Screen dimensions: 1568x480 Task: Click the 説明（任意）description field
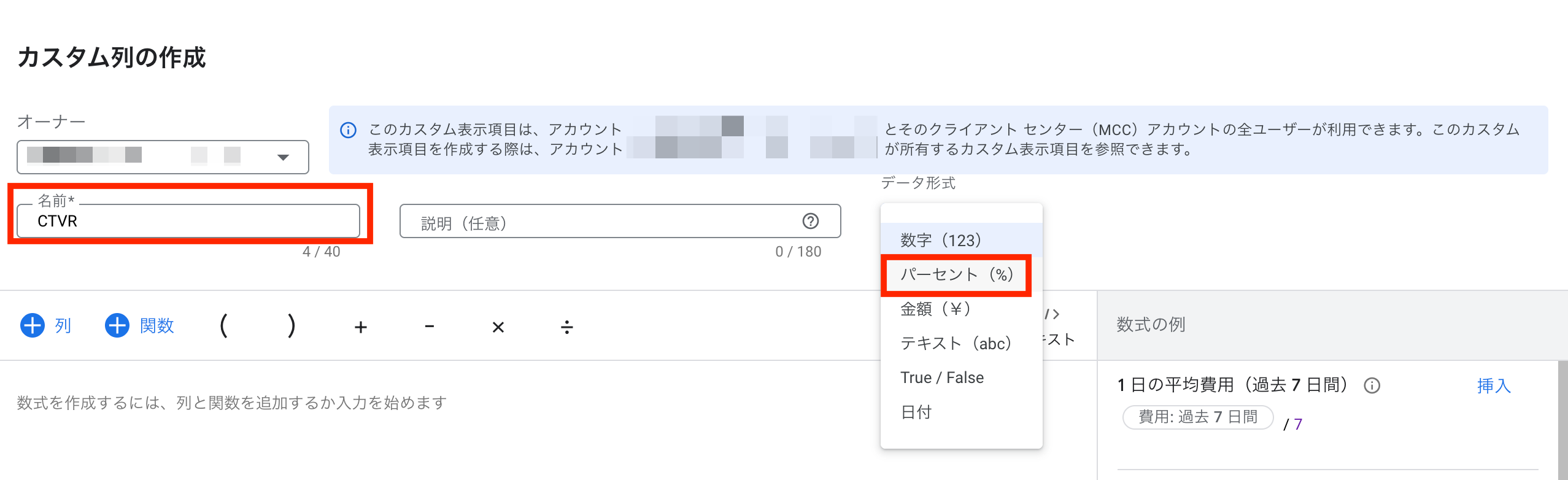tap(601, 222)
